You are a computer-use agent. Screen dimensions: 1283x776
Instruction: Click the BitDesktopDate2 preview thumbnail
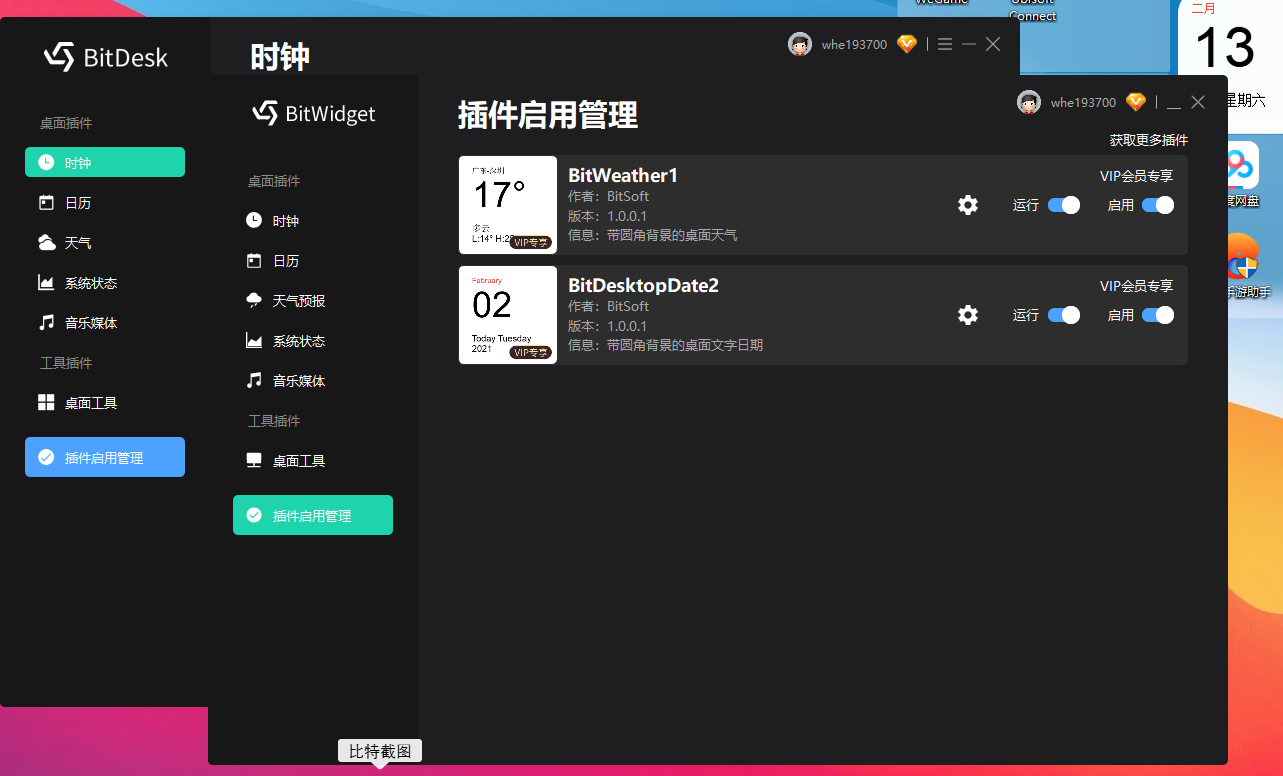(x=508, y=315)
